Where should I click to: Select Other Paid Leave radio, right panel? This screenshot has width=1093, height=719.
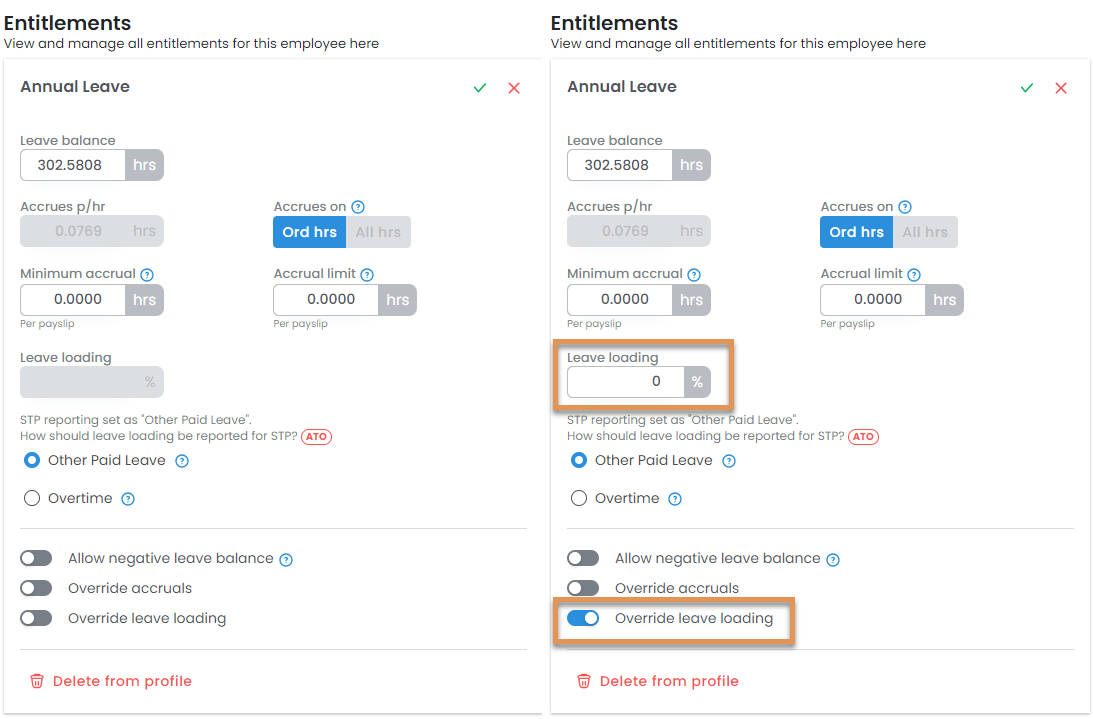point(579,460)
